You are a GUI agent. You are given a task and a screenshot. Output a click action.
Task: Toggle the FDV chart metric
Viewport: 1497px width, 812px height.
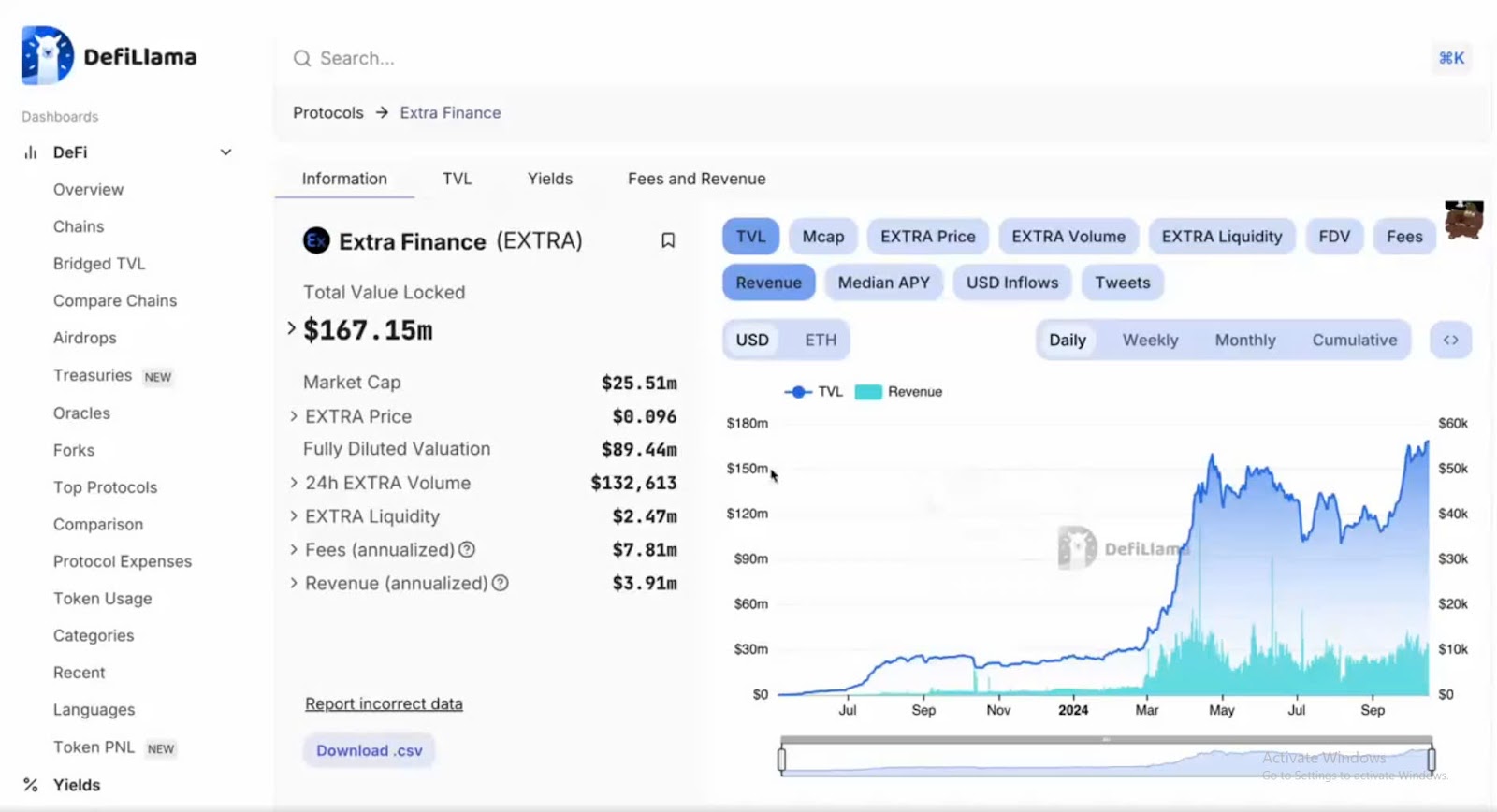click(1334, 237)
